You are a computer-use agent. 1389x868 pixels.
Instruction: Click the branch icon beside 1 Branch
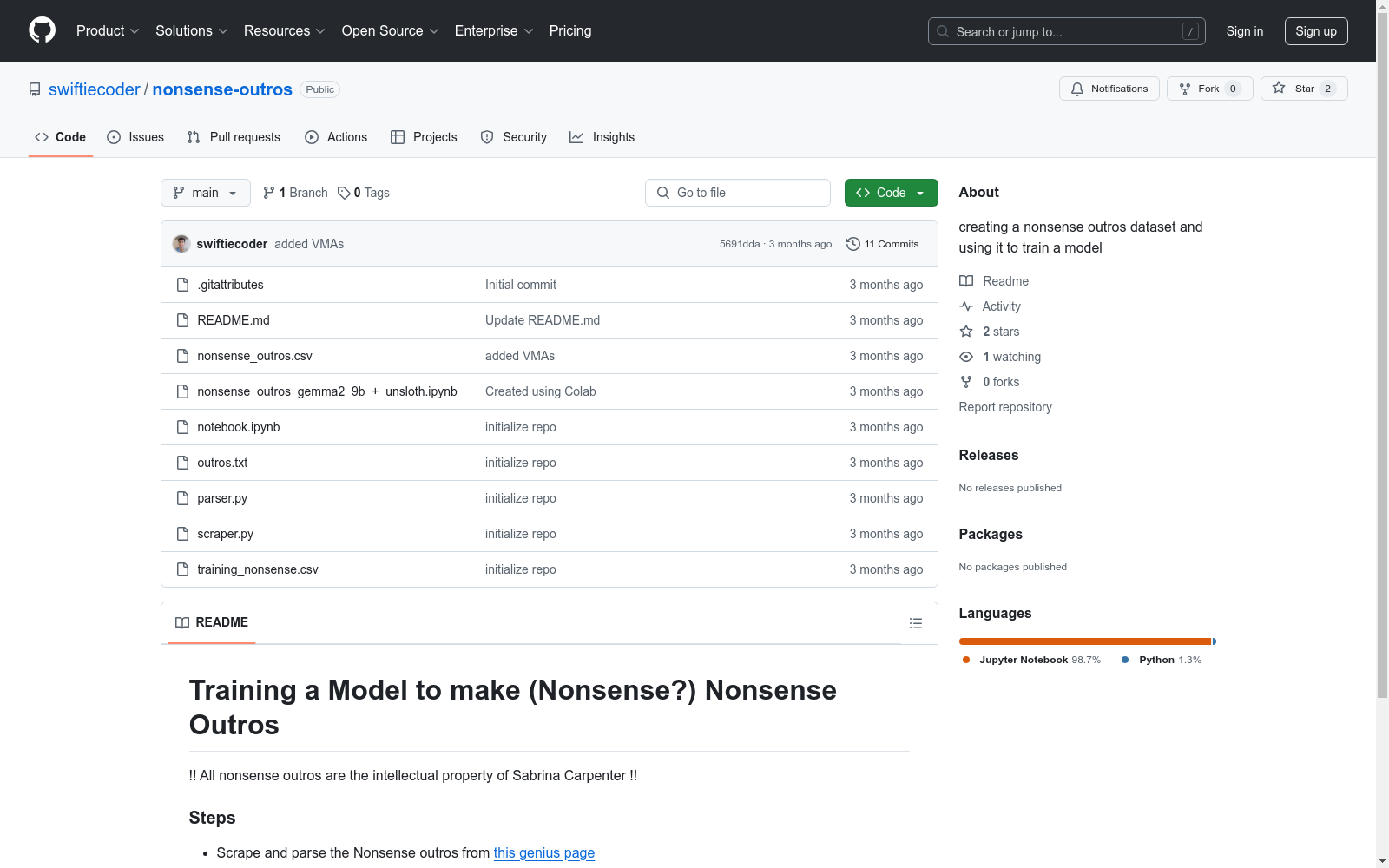pos(269,193)
